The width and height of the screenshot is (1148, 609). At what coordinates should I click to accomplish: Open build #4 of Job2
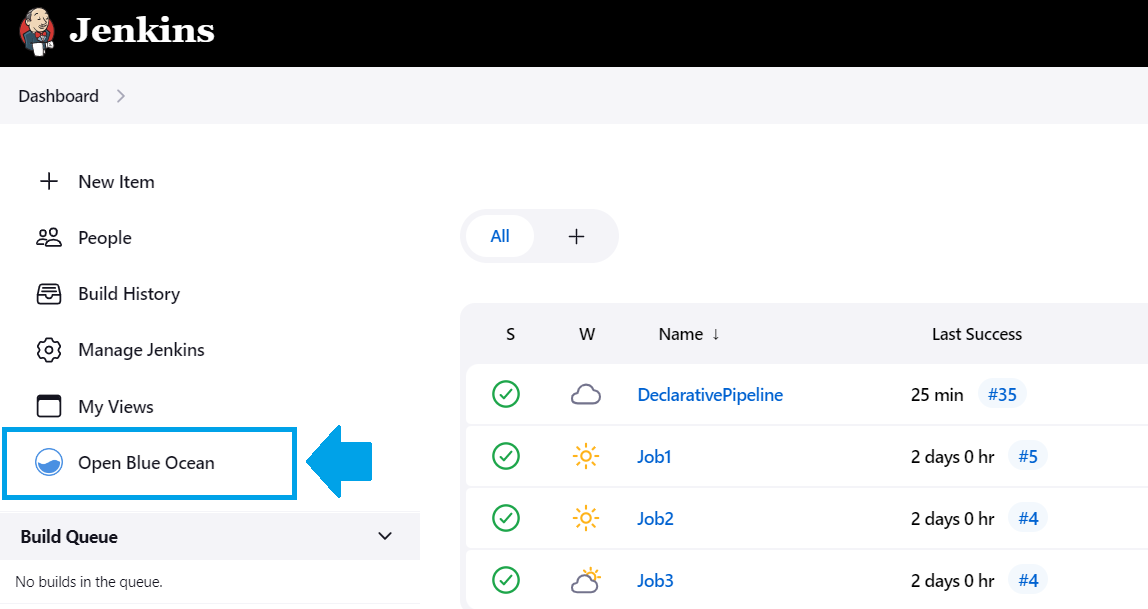pyautogui.click(x=1028, y=519)
